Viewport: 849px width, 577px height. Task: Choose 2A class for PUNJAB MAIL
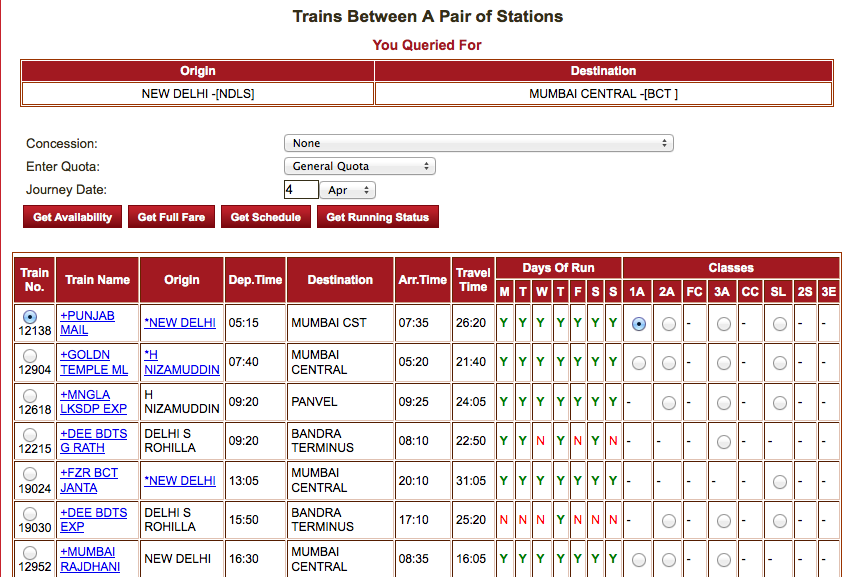(667, 323)
